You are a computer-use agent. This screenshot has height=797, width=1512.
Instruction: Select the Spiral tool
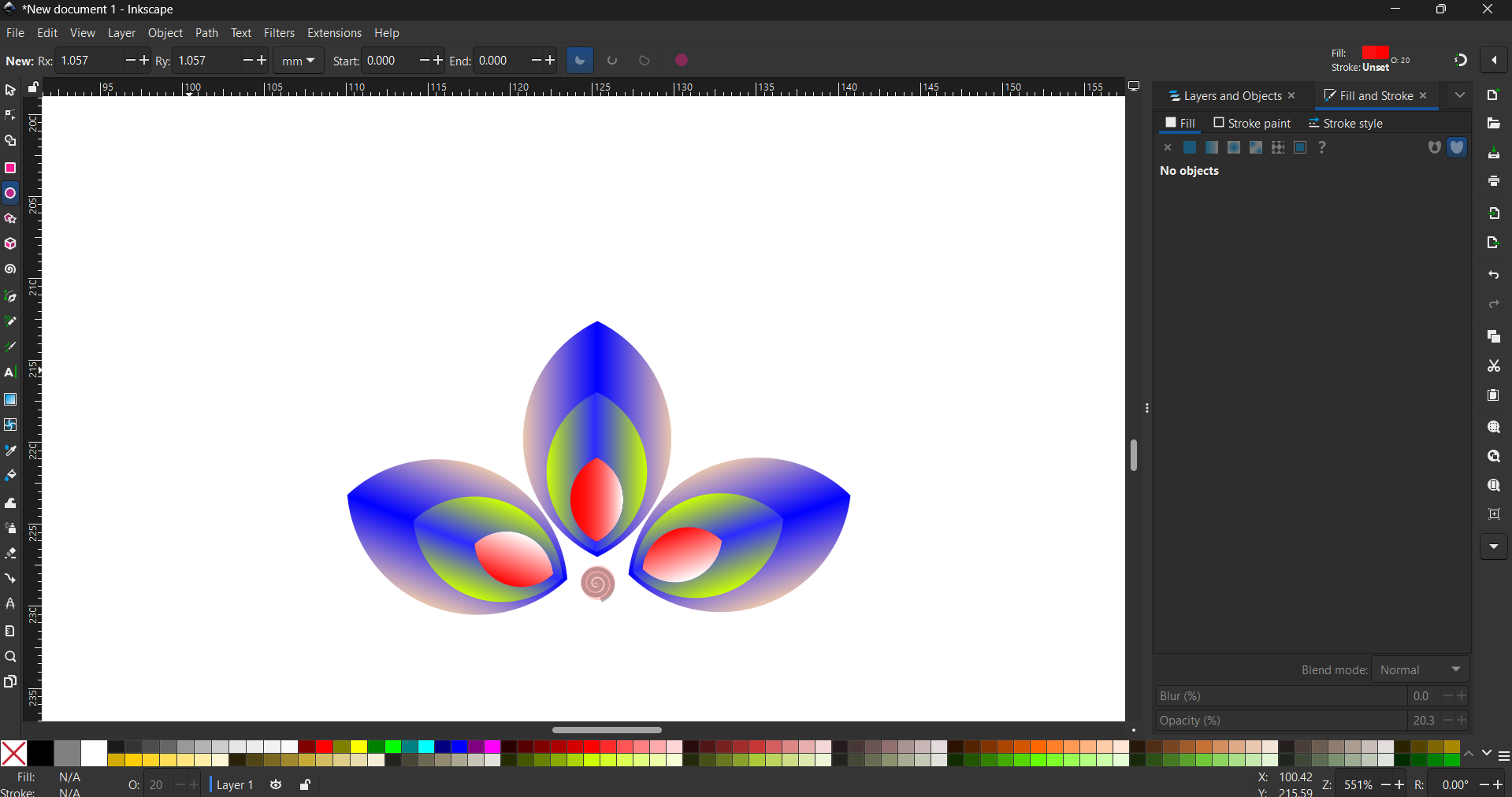[x=10, y=270]
